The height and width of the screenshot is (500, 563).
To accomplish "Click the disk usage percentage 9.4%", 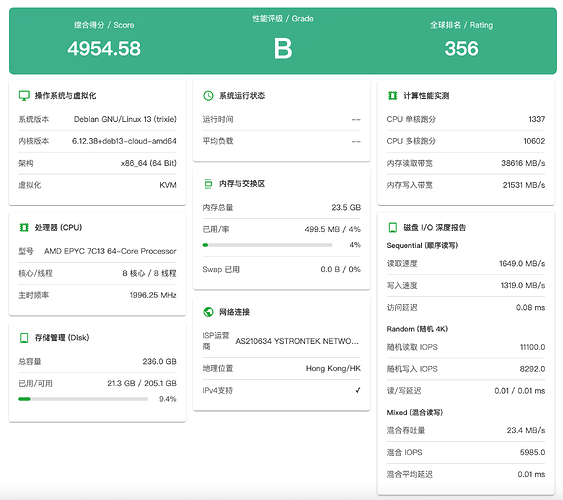I will point(168,399).
